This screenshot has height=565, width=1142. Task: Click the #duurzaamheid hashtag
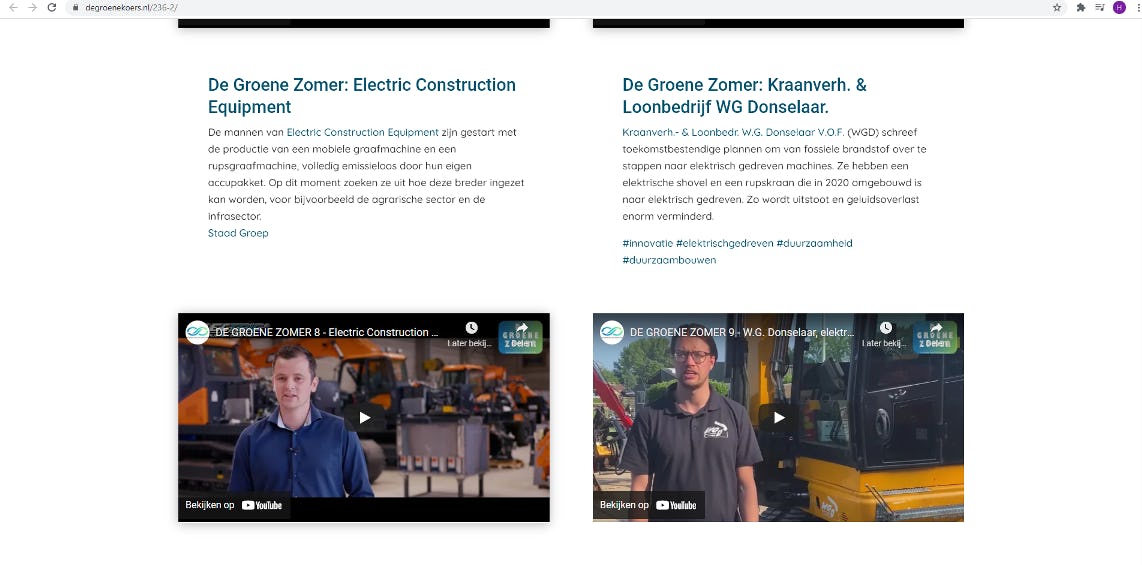coord(814,243)
